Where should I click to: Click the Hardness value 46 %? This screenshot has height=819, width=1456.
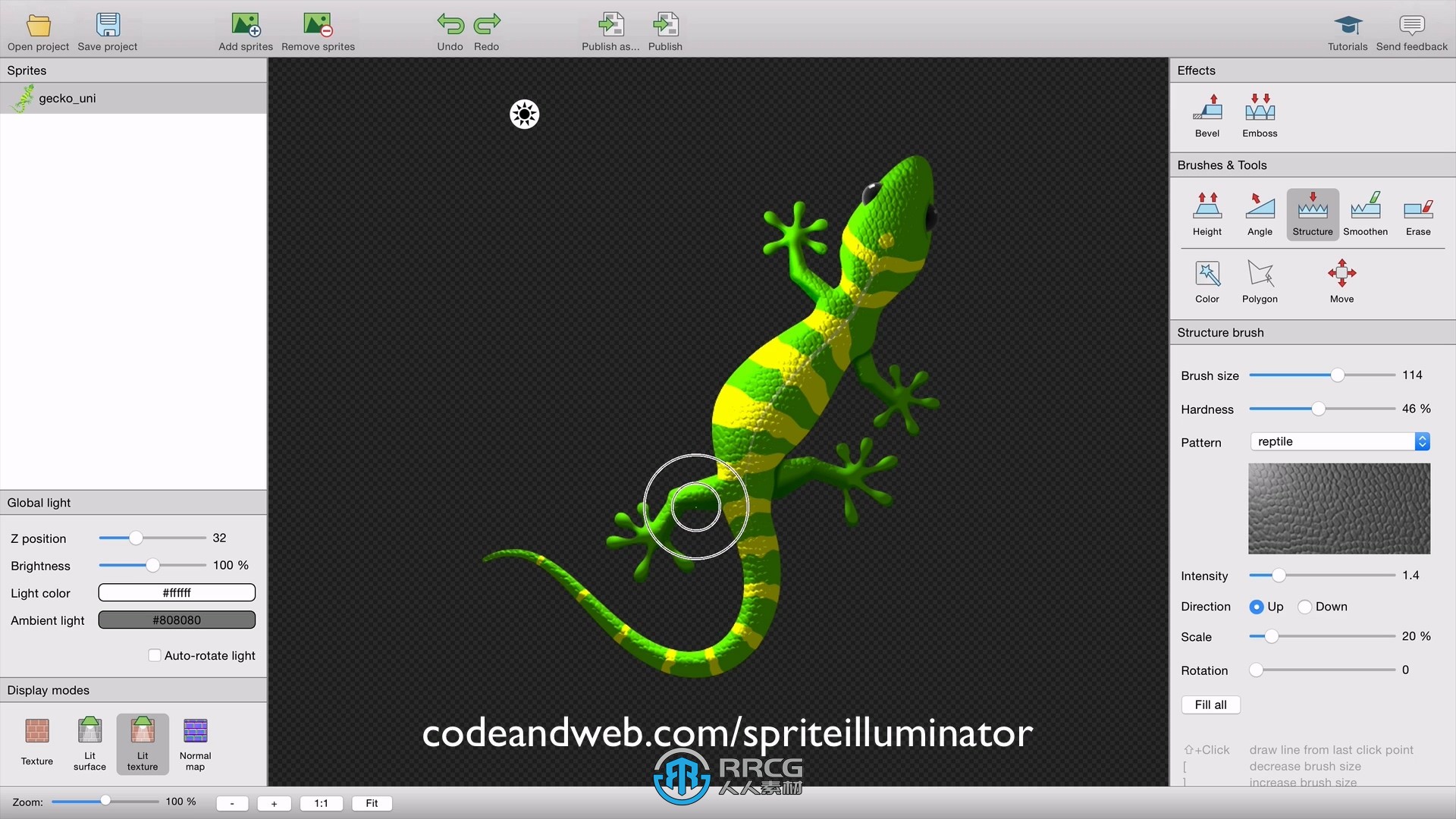(1416, 409)
